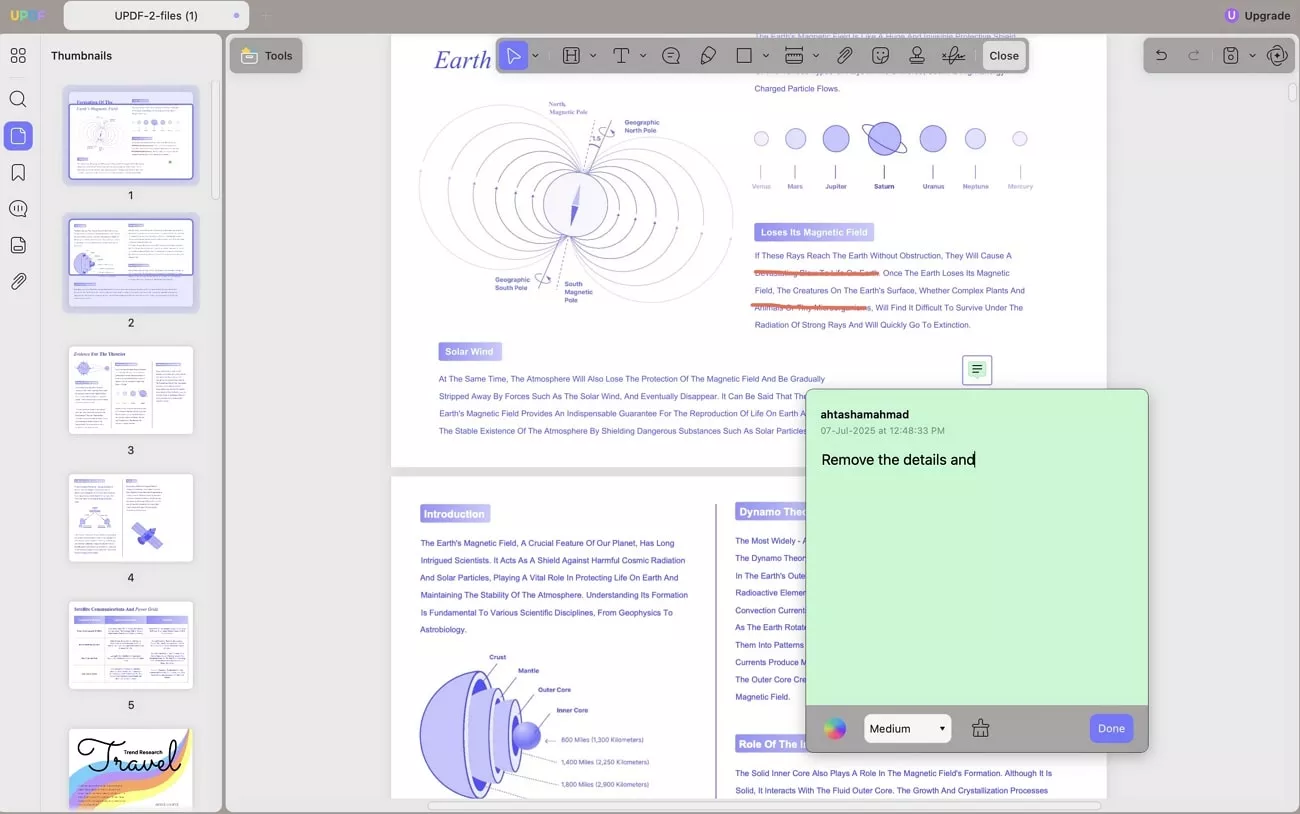Open the attachments panel in the sidebar
Viewport: 1300px width, 814px height.
click(x=18, y=282)
